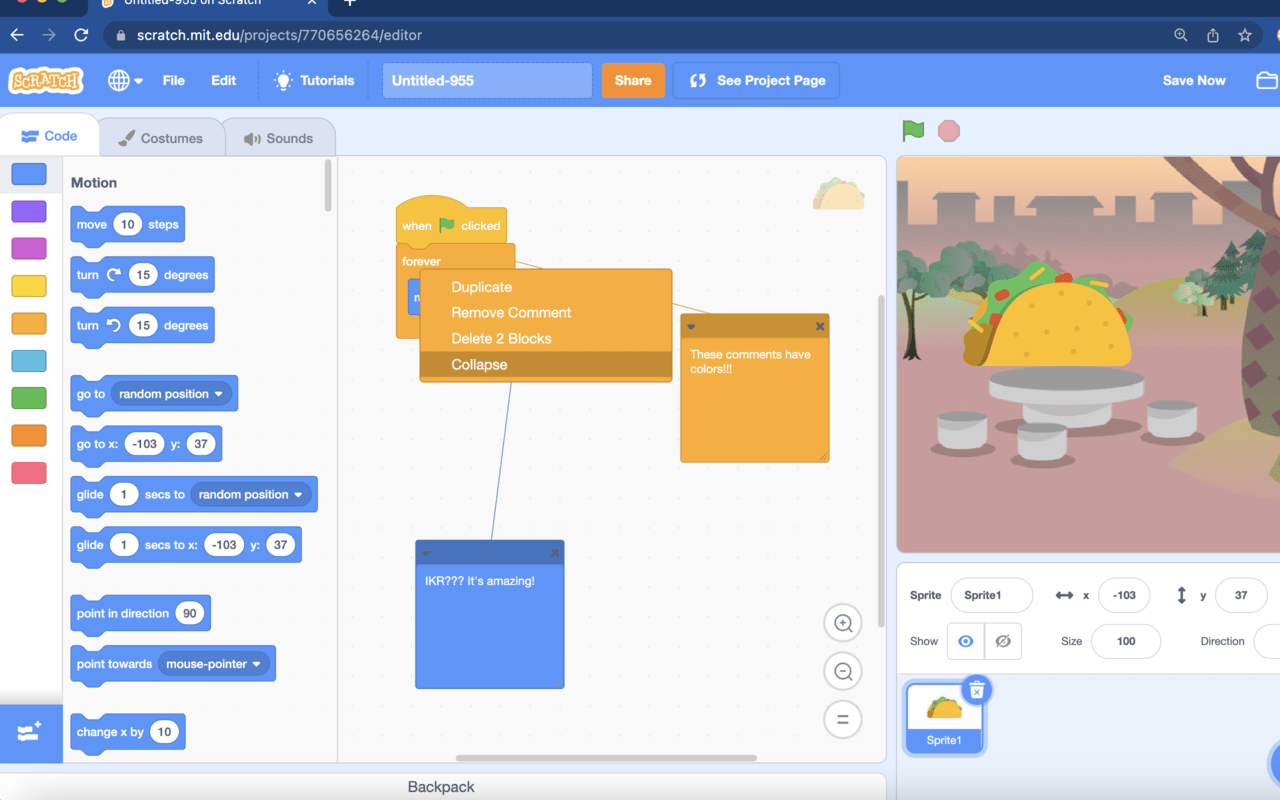Viewport: 1280px width, 800px height.
Task: Open the language selector globe
Action: [120, 80]
